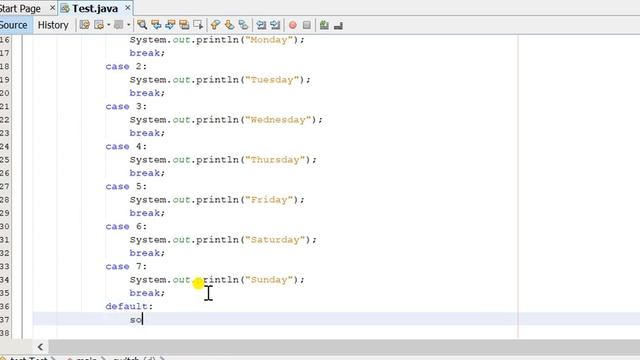This screenshot has height=360, width=640.
Task: Click the println("Thursday") line
Action: 223,160
